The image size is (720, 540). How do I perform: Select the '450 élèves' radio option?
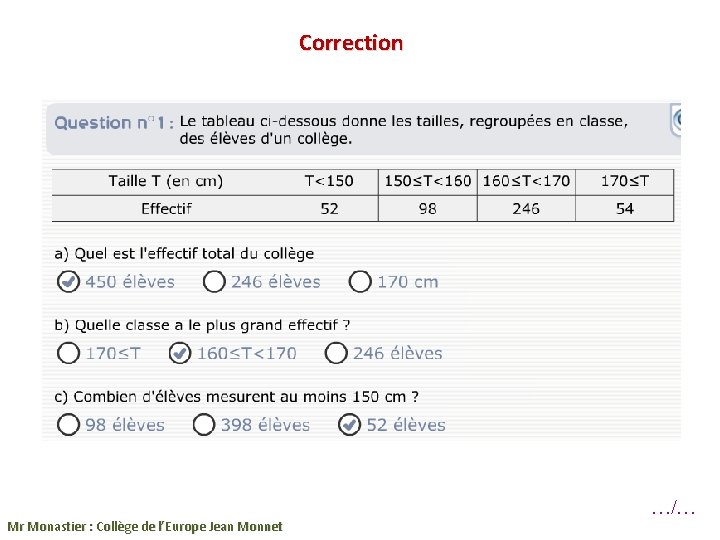click(x=68, y=282)
